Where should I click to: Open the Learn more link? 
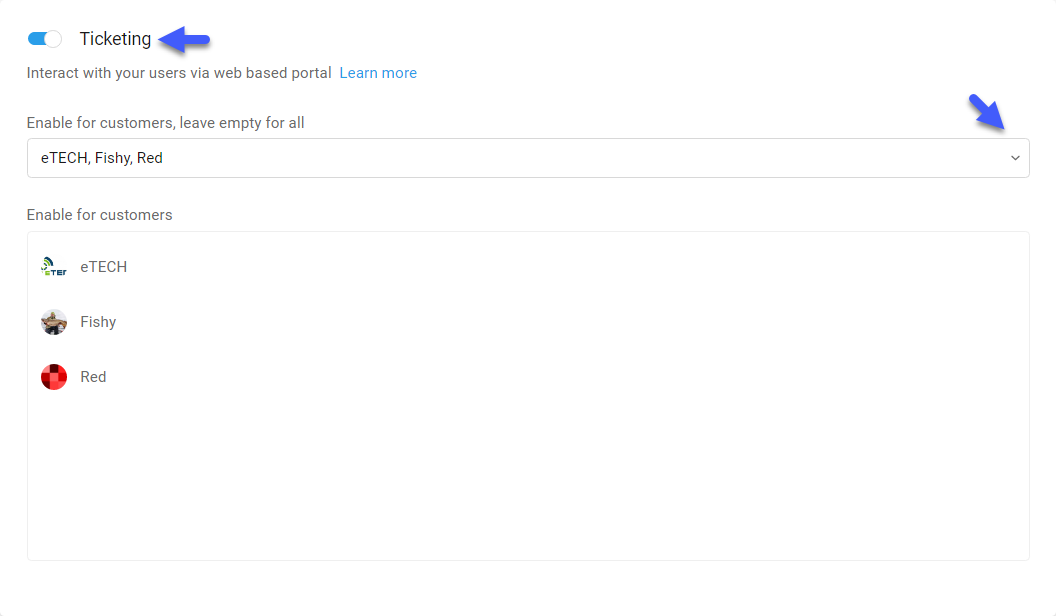point(378,73)
